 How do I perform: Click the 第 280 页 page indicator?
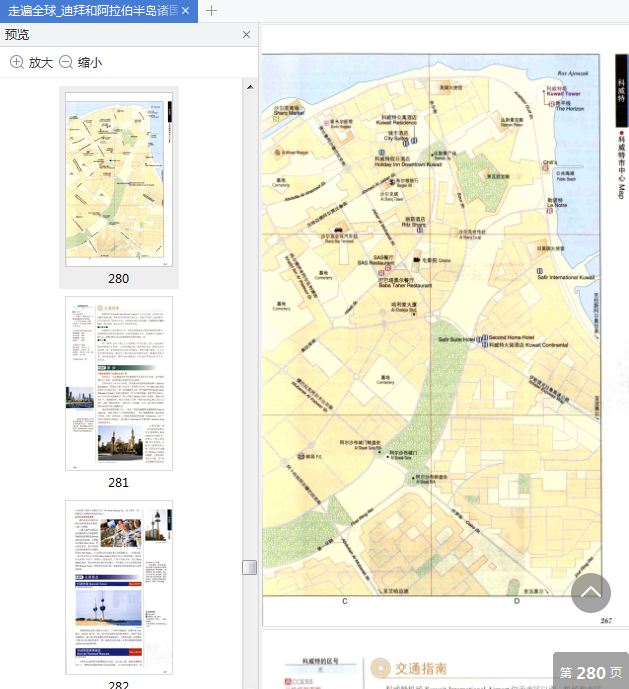point(590,672)
